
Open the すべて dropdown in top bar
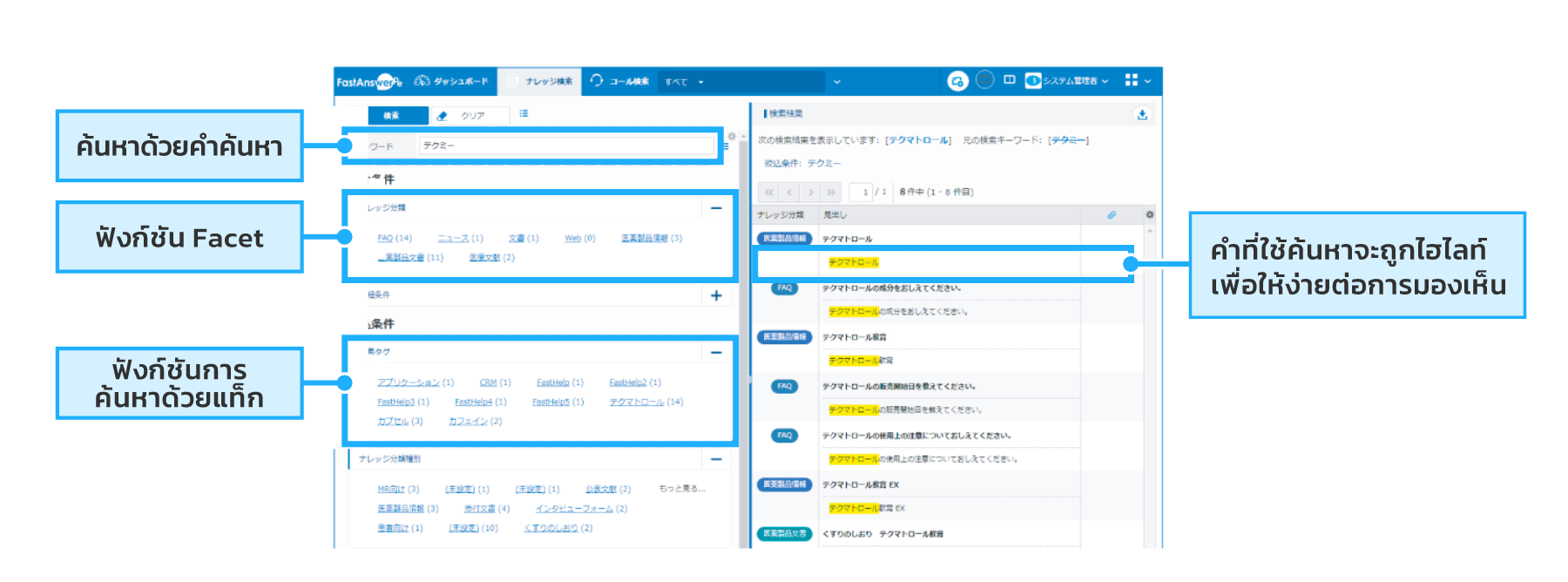[x=684, y=82]
